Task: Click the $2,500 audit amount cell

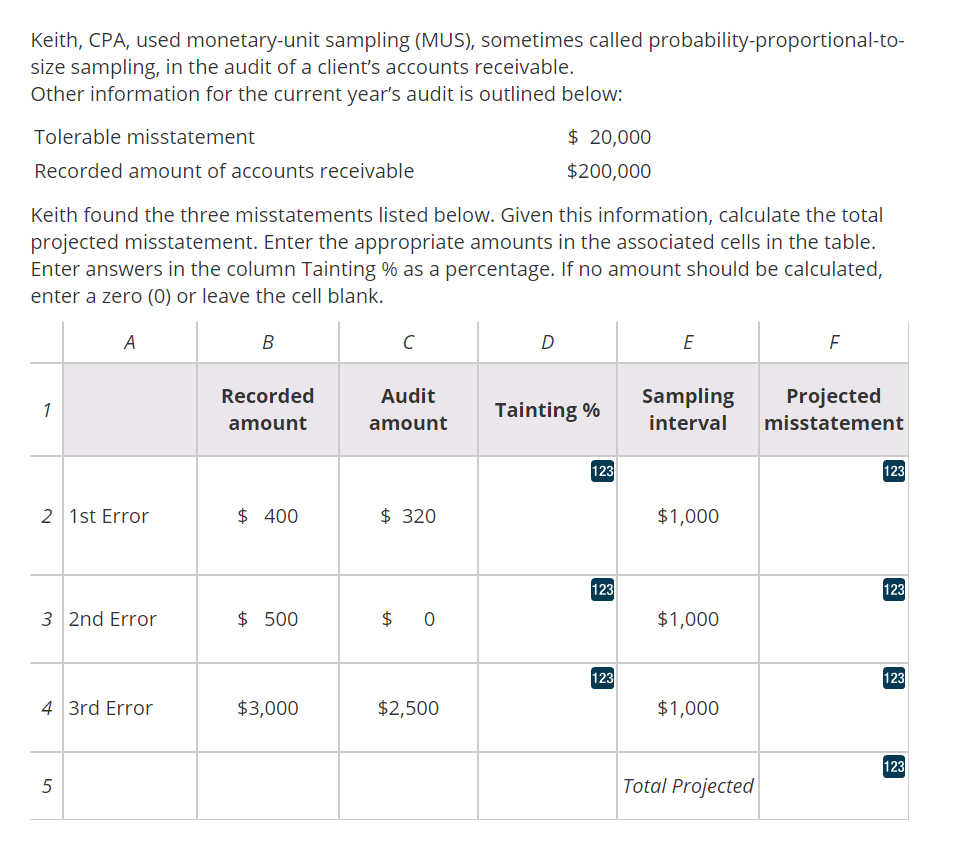Action: [407, 708]
